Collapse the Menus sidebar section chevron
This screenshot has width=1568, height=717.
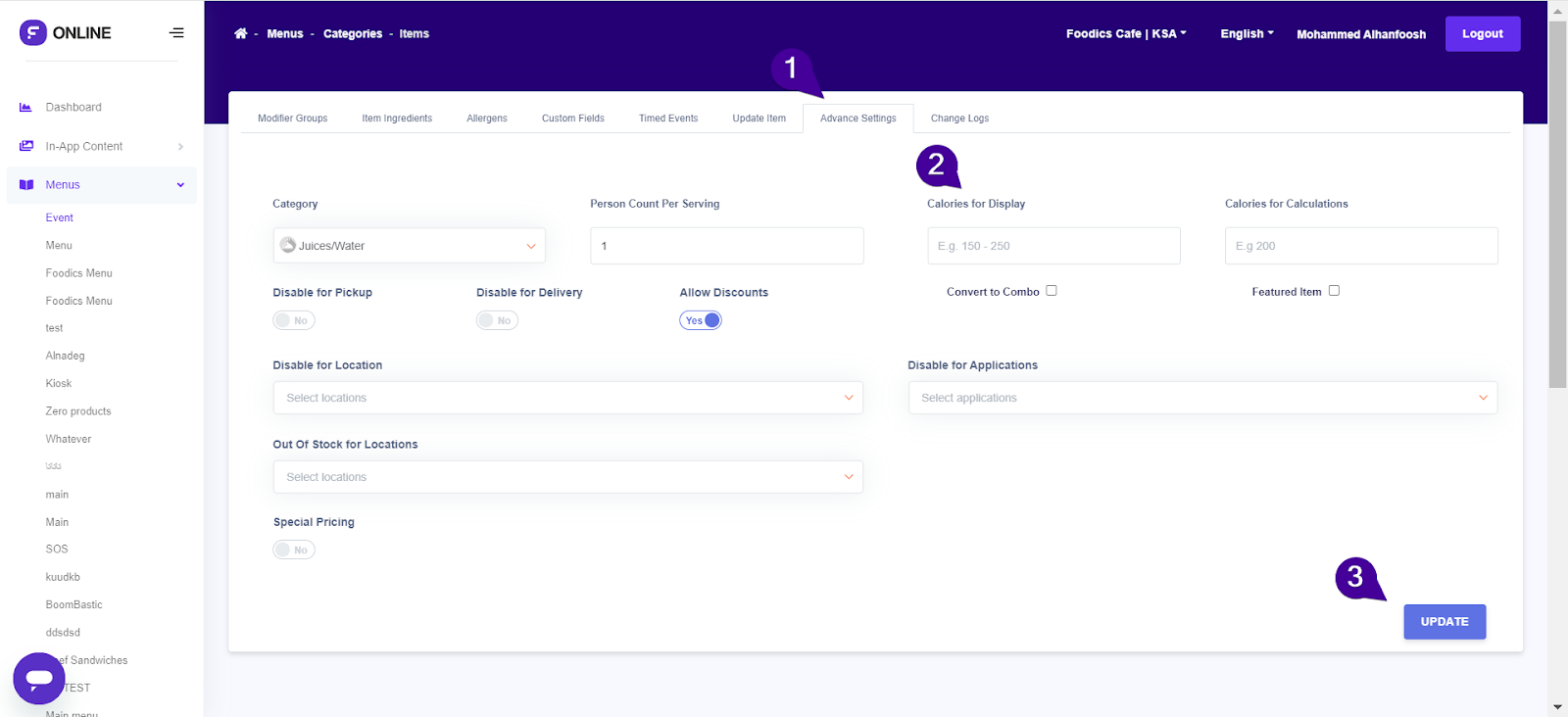(x=180, y=185)
